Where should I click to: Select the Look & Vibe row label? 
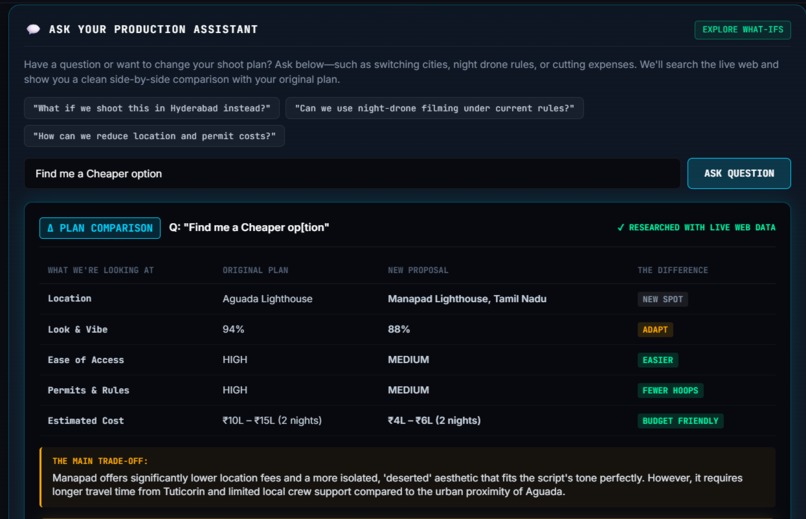coord(78,329)
